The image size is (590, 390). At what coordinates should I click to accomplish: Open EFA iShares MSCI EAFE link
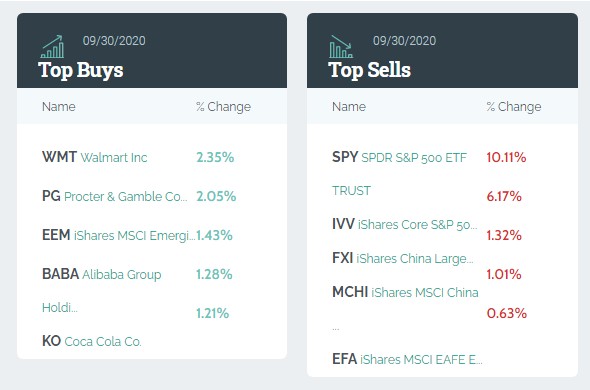(x=407, y=359)
